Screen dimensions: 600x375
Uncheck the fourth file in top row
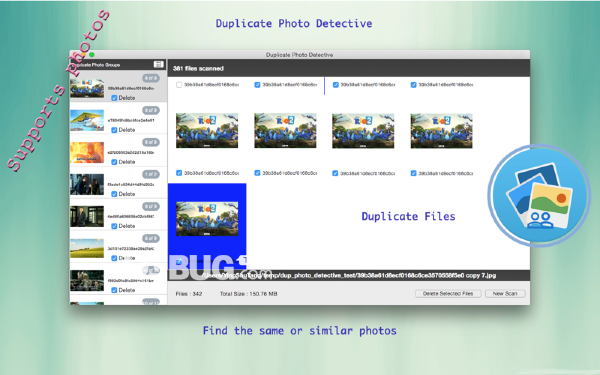coord(413,85)
